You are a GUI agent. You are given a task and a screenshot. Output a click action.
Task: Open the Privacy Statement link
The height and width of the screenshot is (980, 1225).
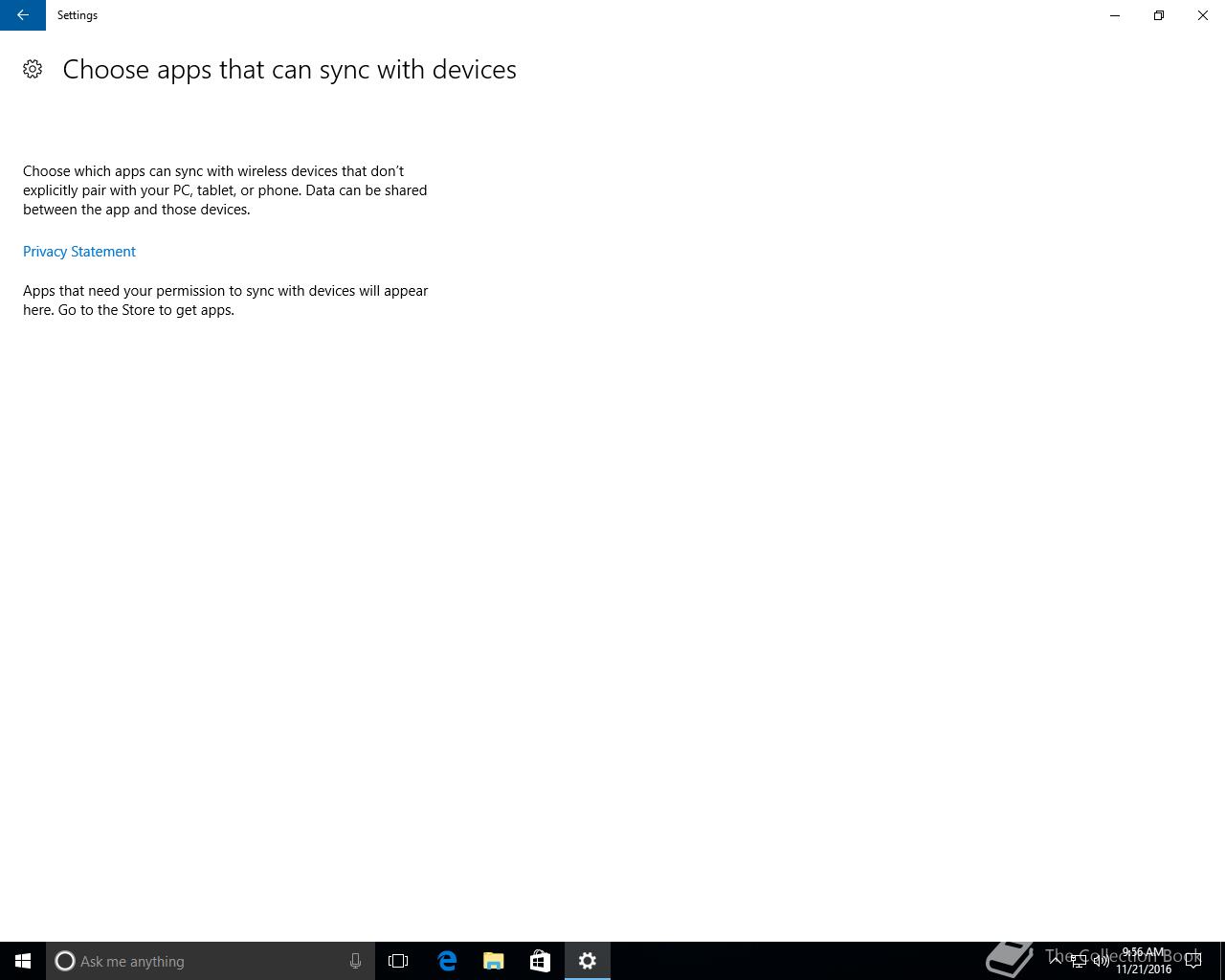pos(79,252)
